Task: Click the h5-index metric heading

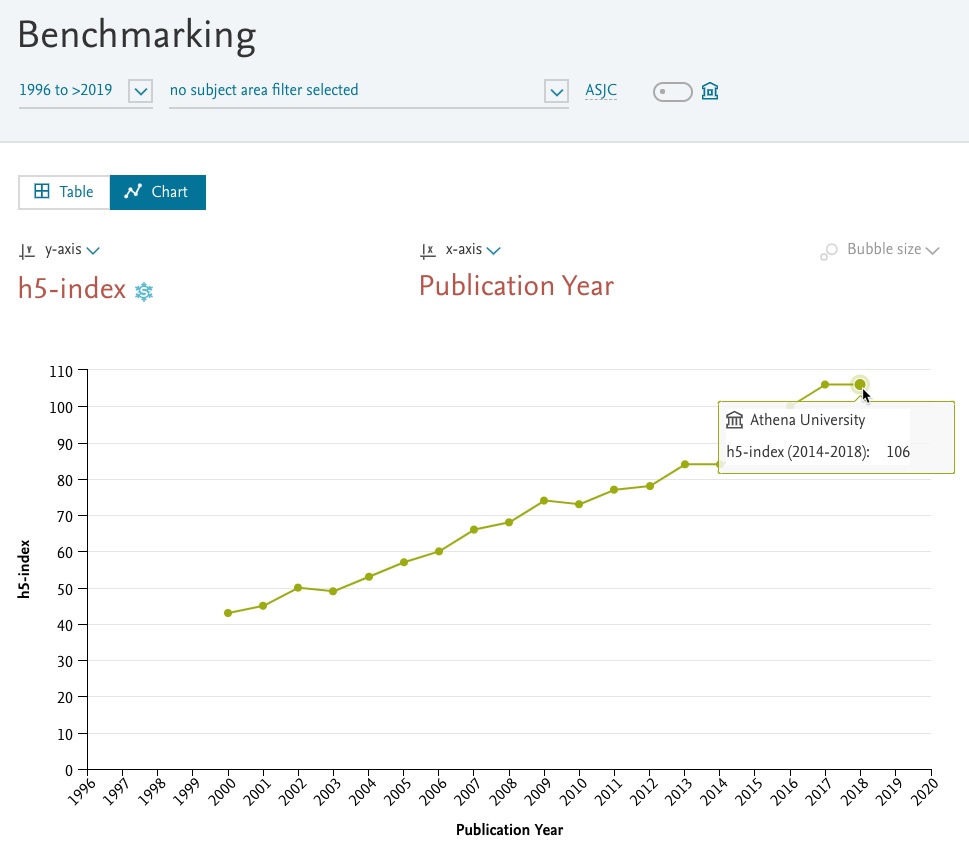Action: [x=72, y=289]
